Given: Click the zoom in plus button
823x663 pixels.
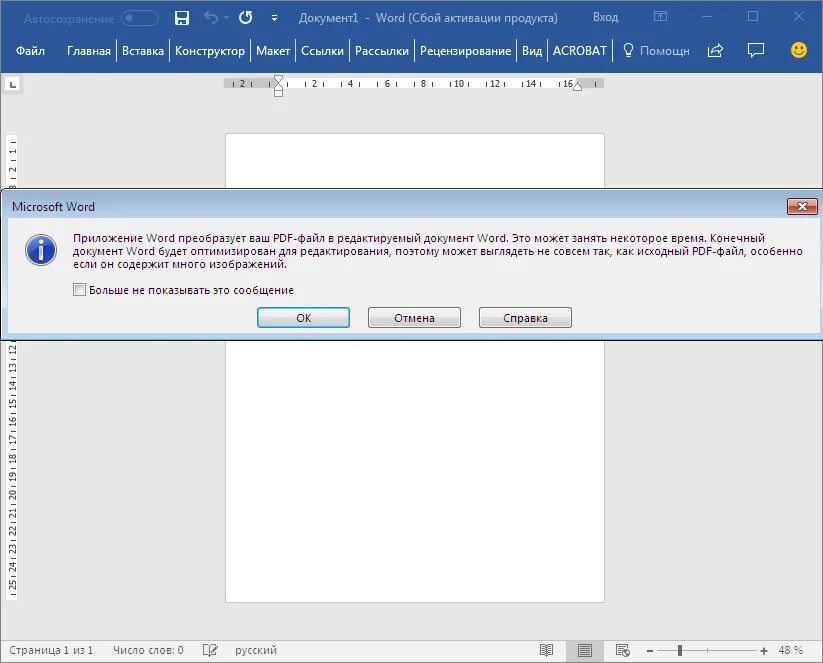Looking at the screenshot, I should coord(764,651).
